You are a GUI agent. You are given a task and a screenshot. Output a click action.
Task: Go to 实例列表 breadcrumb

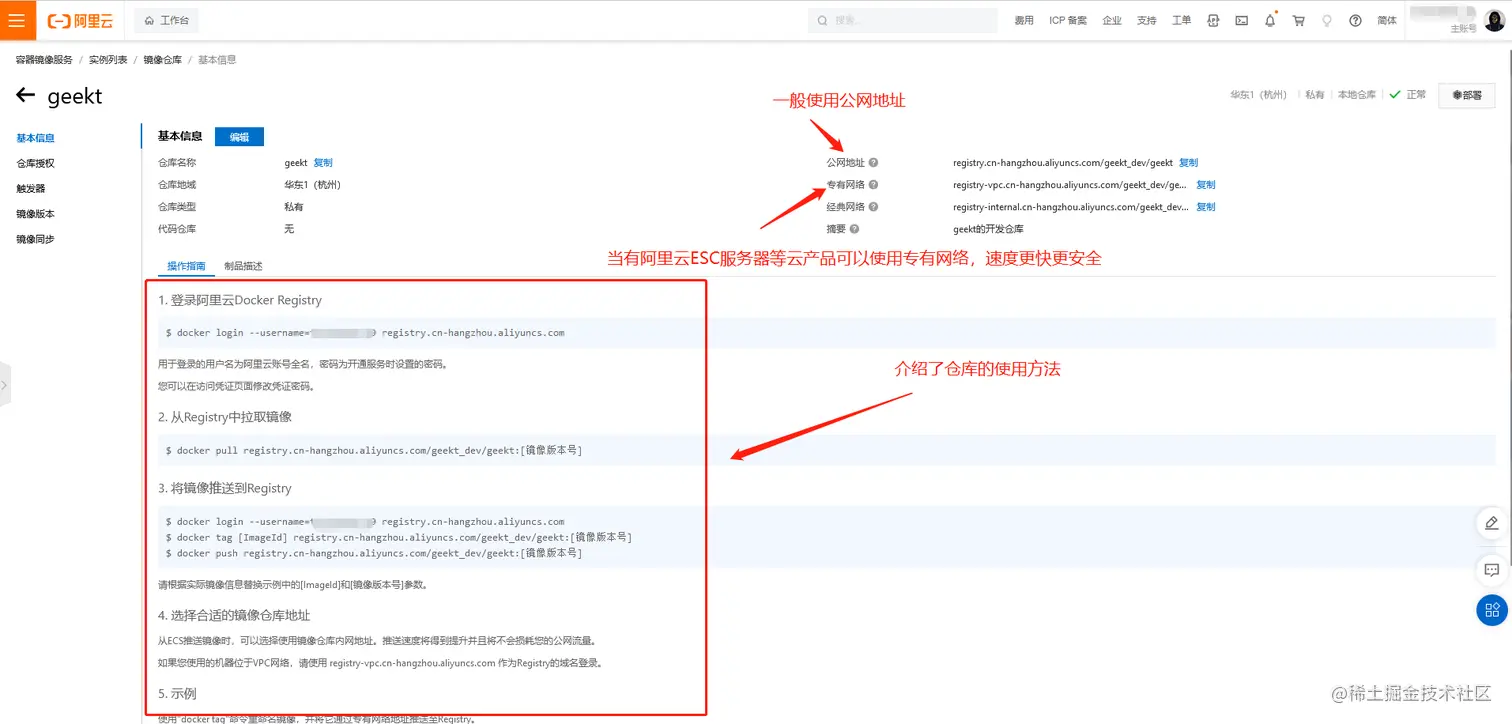[108, 60]
